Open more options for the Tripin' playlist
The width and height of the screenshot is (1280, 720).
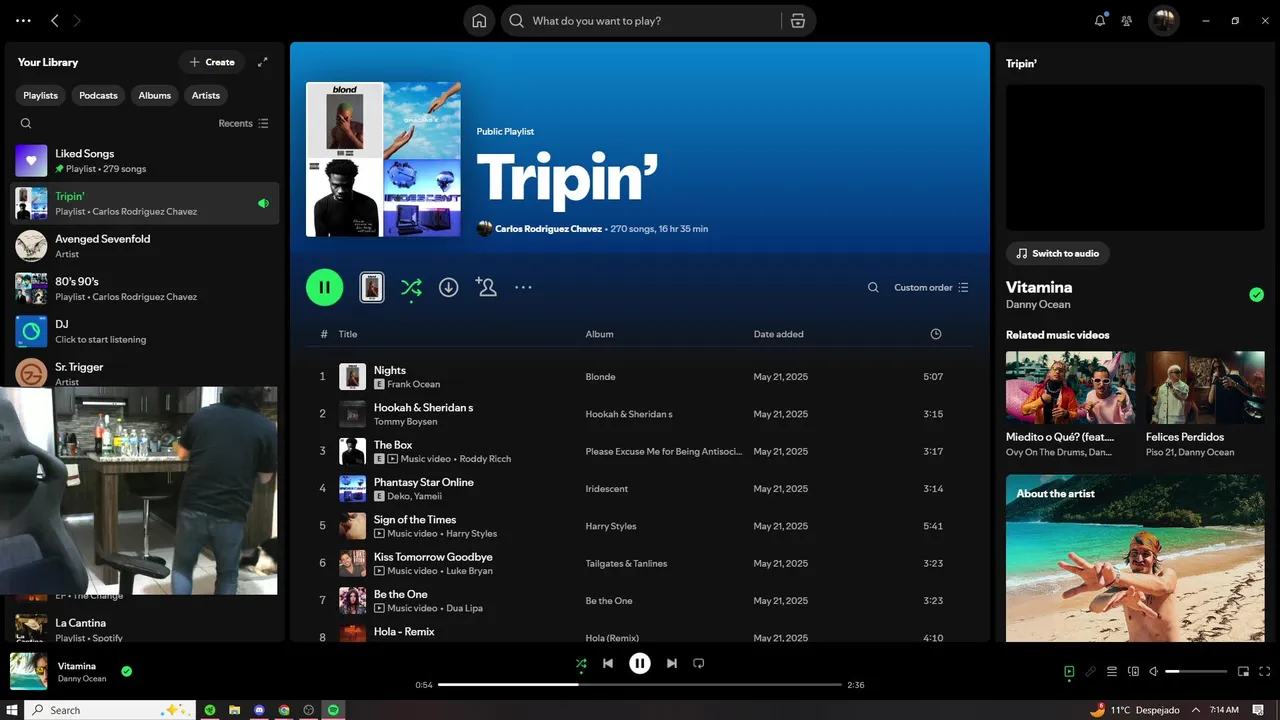(x=523, y=287)
